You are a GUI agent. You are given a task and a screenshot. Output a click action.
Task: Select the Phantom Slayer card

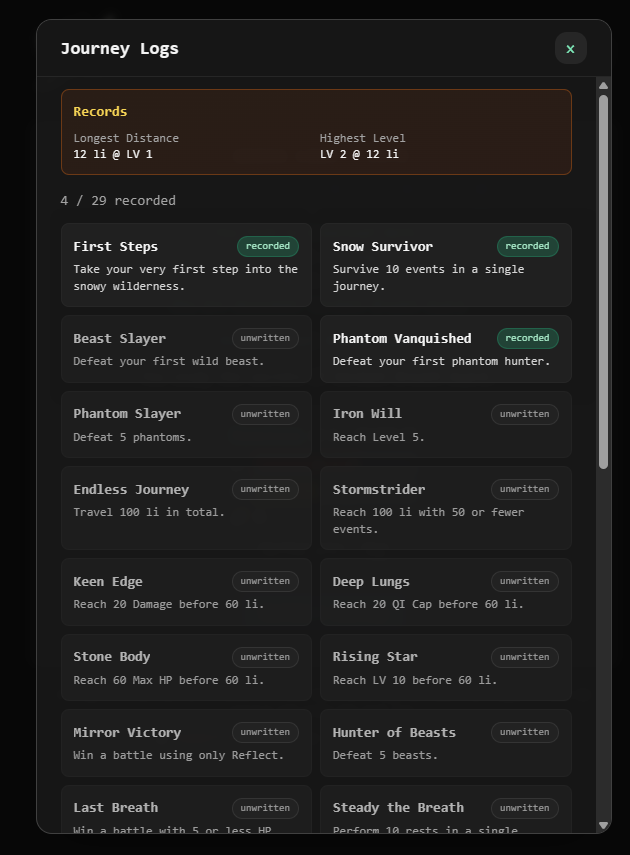pos(186,424)
